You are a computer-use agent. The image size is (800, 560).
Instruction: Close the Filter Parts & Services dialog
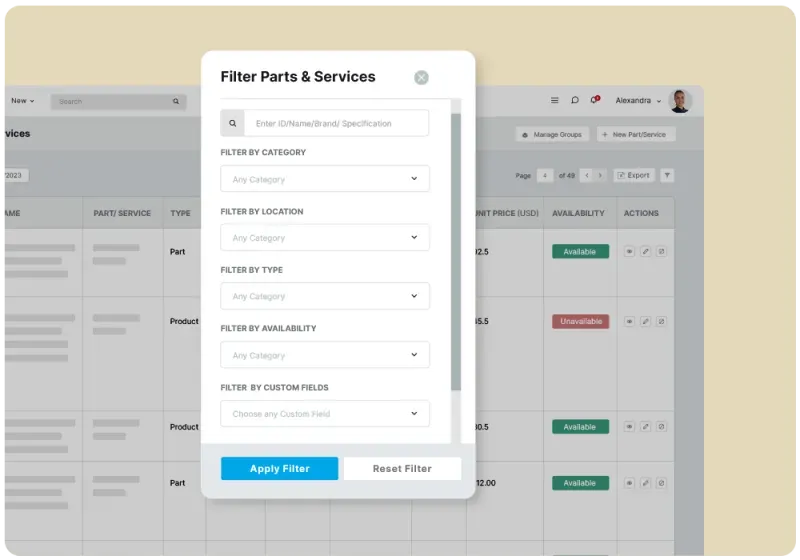[421, 77]
